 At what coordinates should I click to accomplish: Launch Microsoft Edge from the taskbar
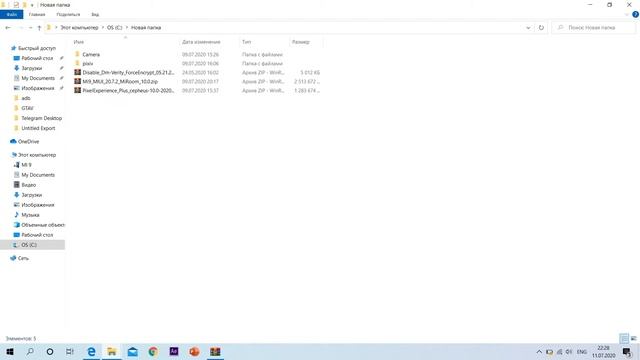click(91, 351)
